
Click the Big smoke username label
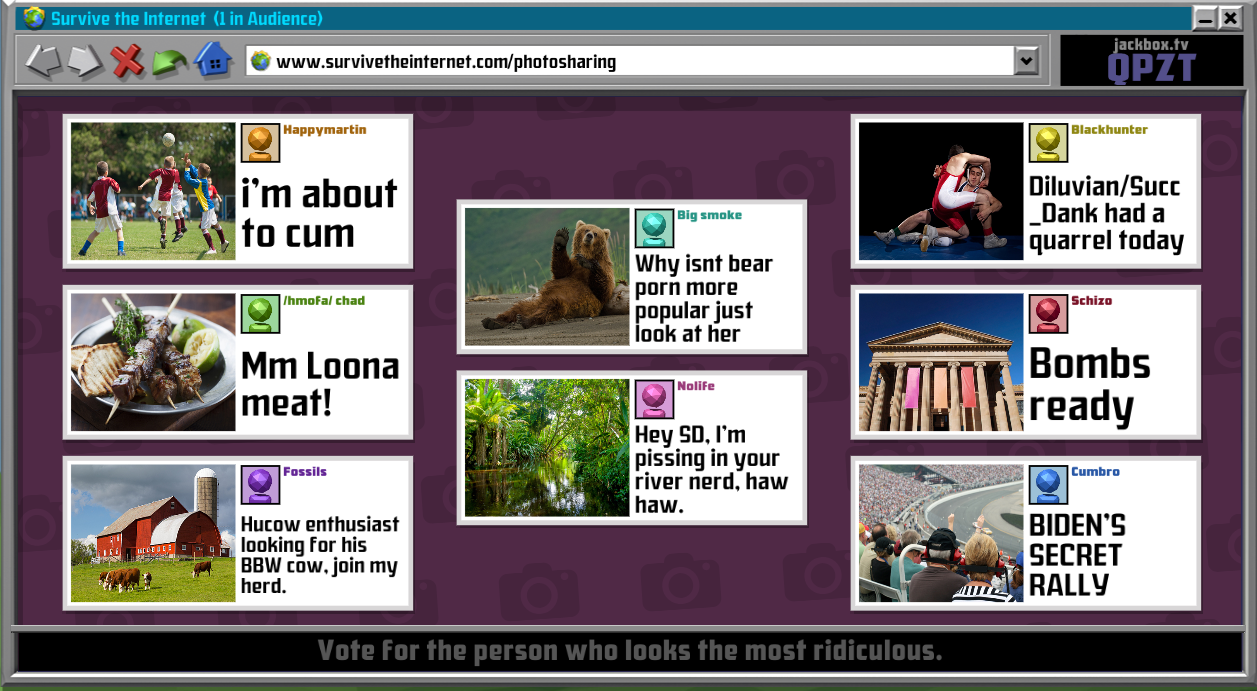click(709, 215)
